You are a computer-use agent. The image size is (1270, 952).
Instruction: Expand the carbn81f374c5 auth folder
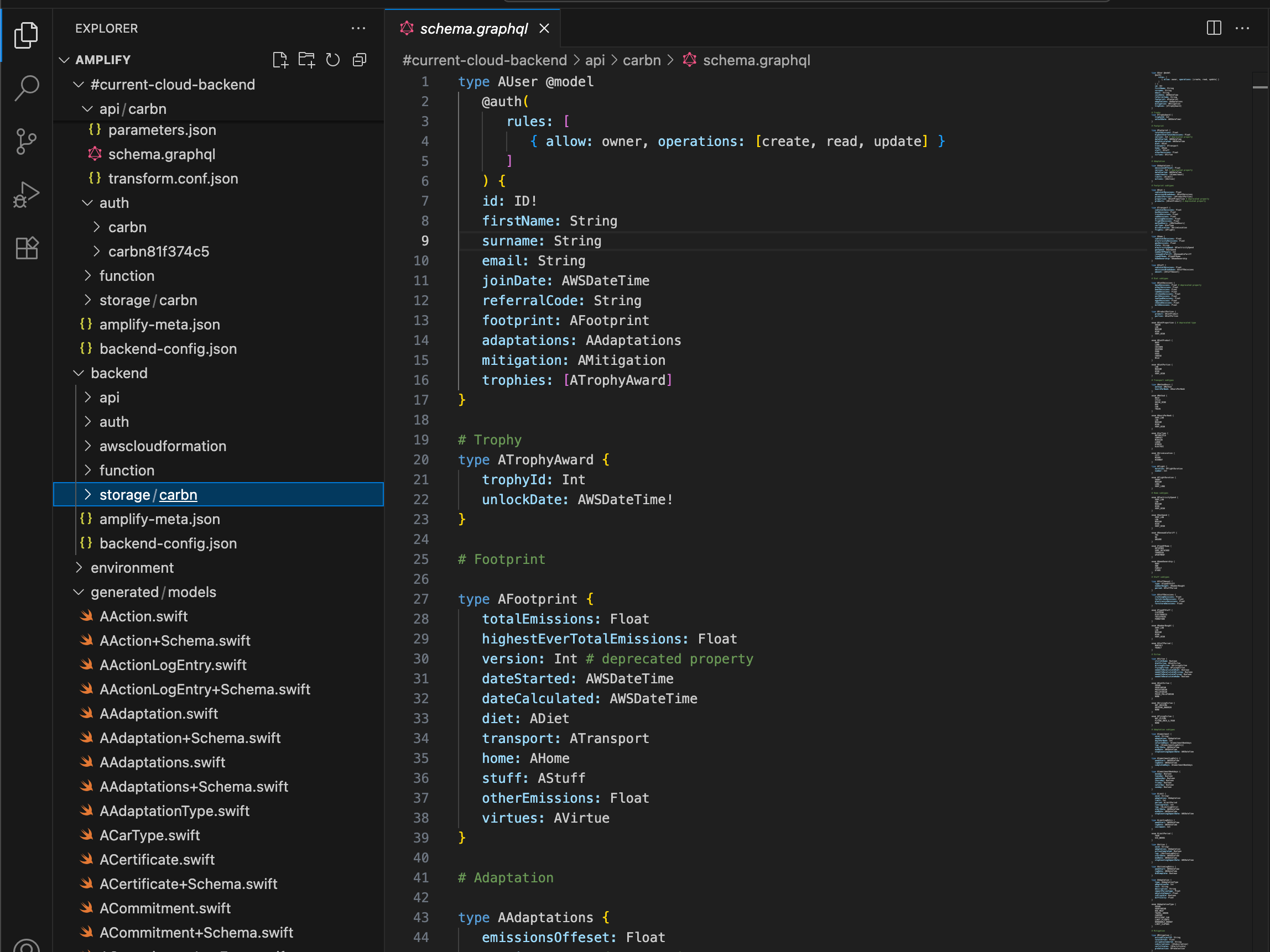pos(158,252)
